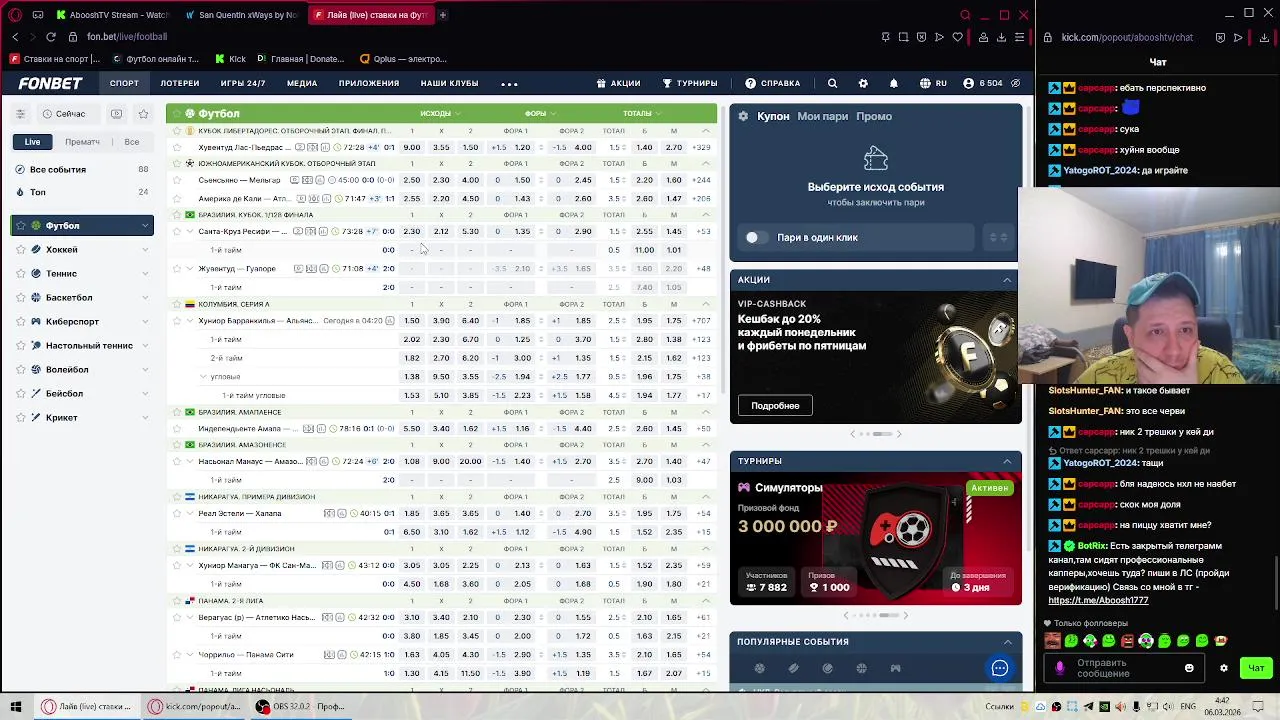Star the Сьенсьяно — Мельгар match
1280x720 pixels.
pos(177,180)
